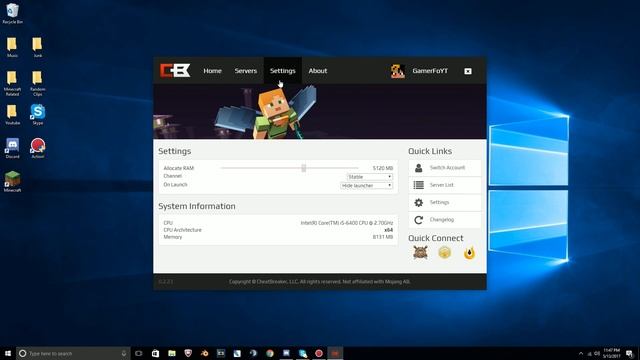Select the Junk folder on desktop
The height and width of the screenshot is (360, 640).
[x=38, y=47]
